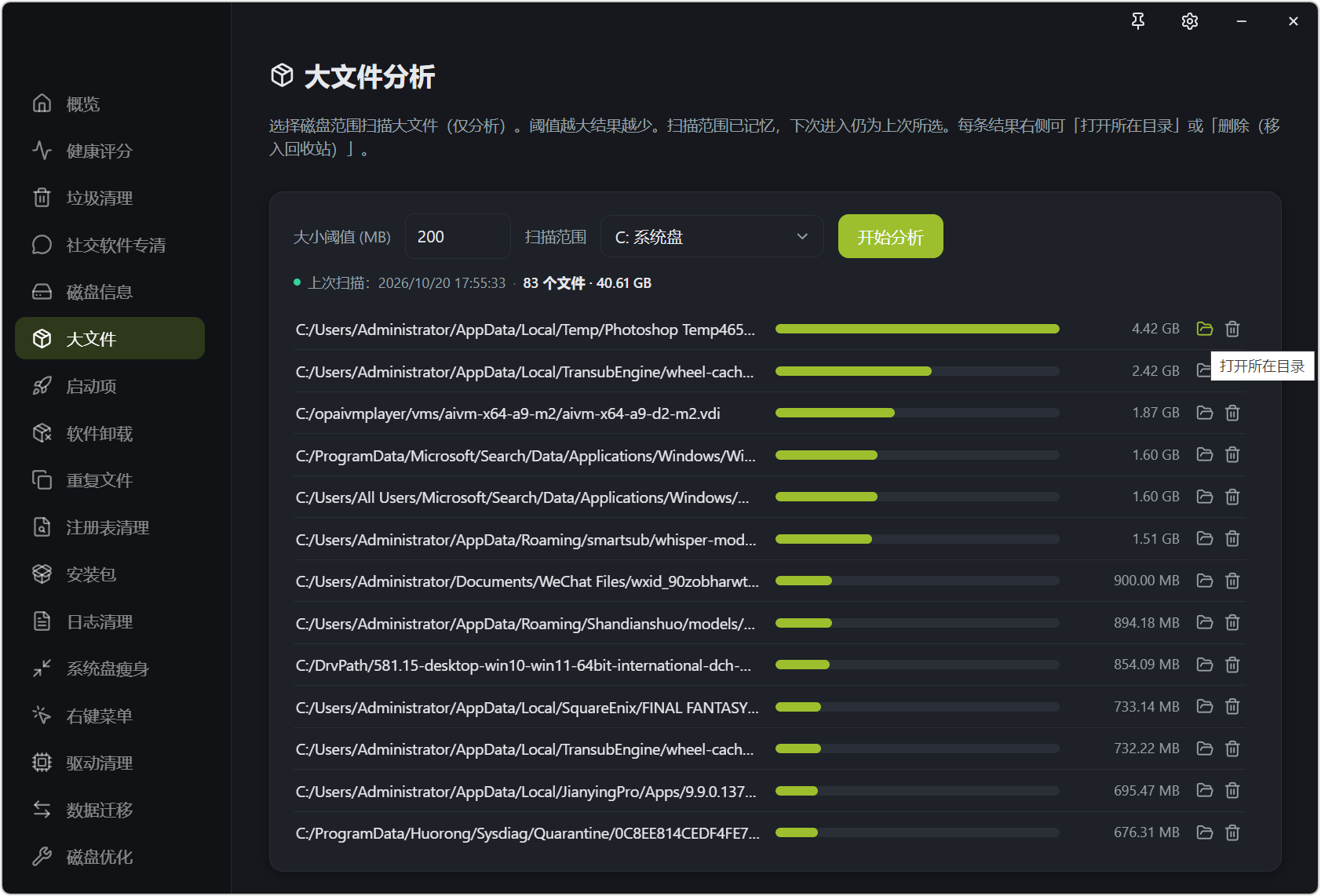Delete the JianyingPro 695.47 MB file

[1232, 790]
